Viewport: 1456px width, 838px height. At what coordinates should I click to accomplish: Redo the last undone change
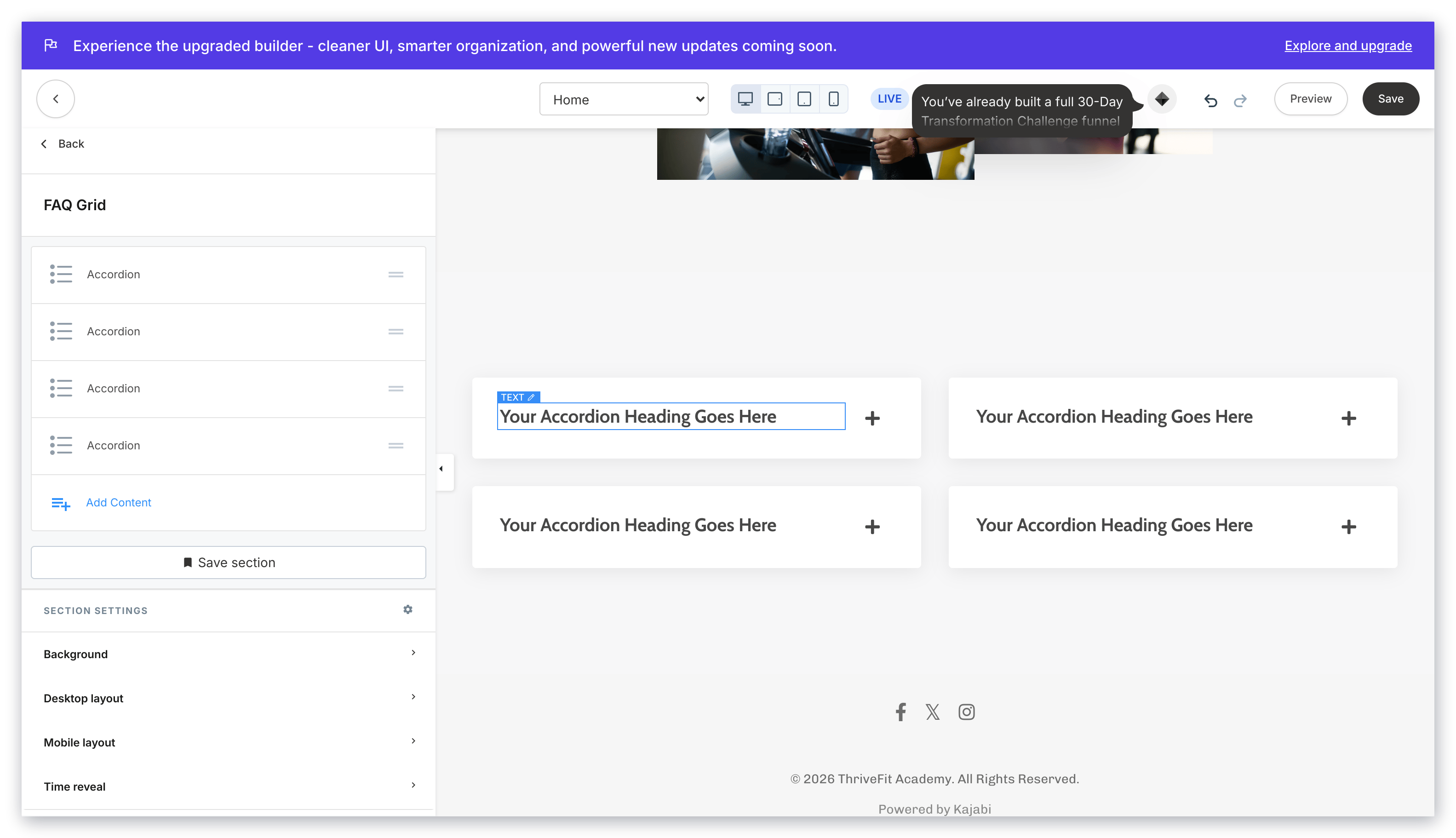tap(1239, 100)
